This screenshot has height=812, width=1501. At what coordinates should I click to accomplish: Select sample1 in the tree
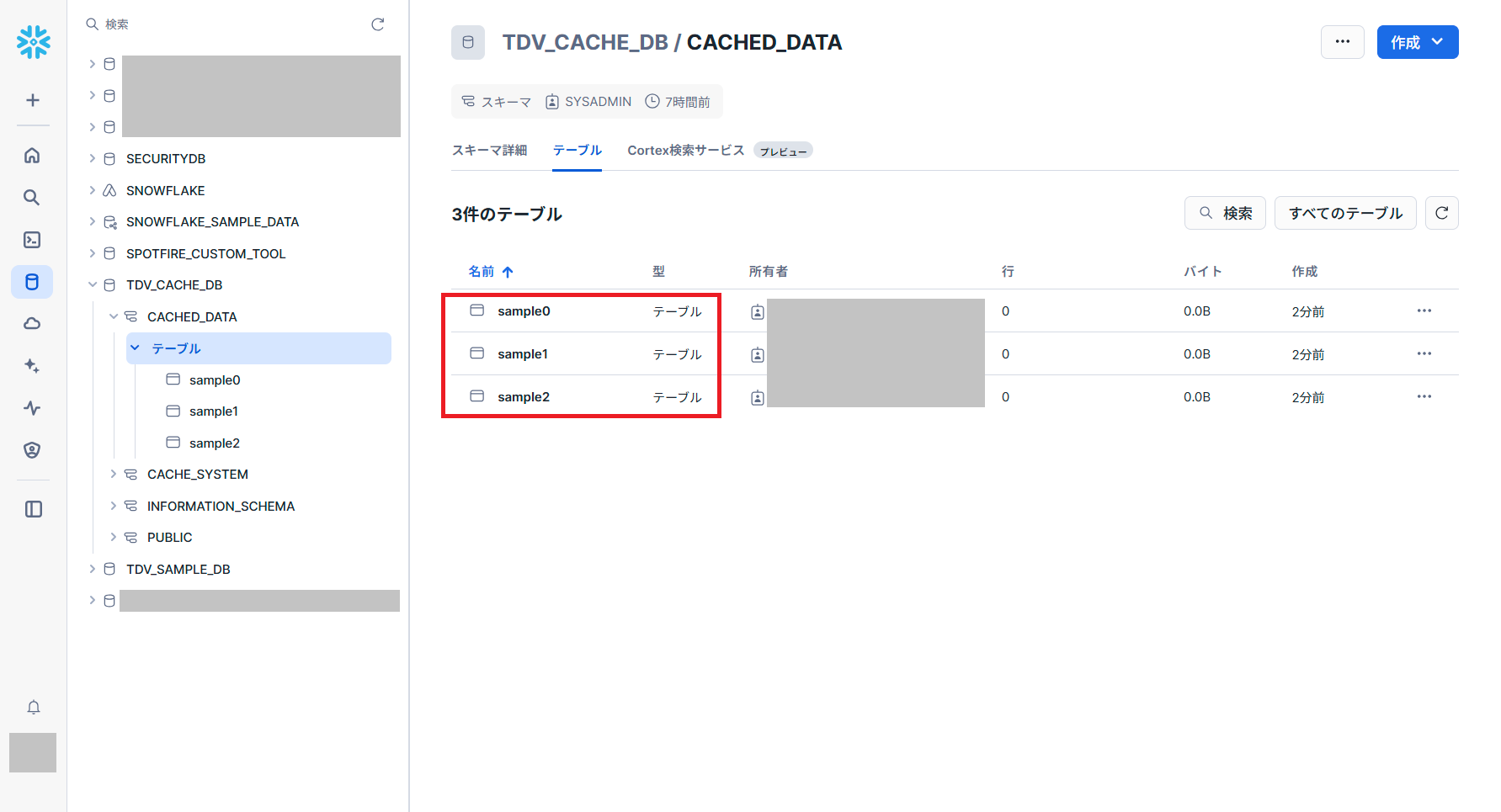[x=214, y=411]
